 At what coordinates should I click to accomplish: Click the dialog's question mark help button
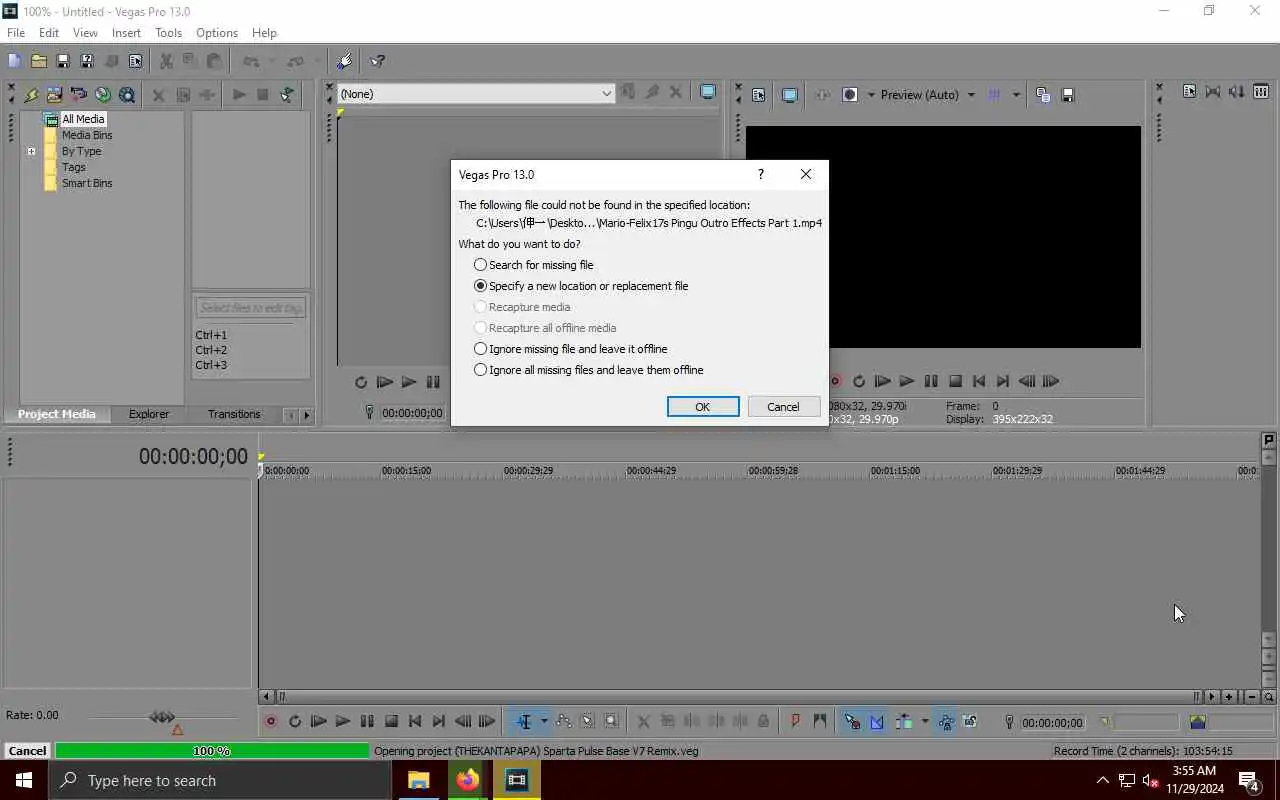[x=760, y=174]
